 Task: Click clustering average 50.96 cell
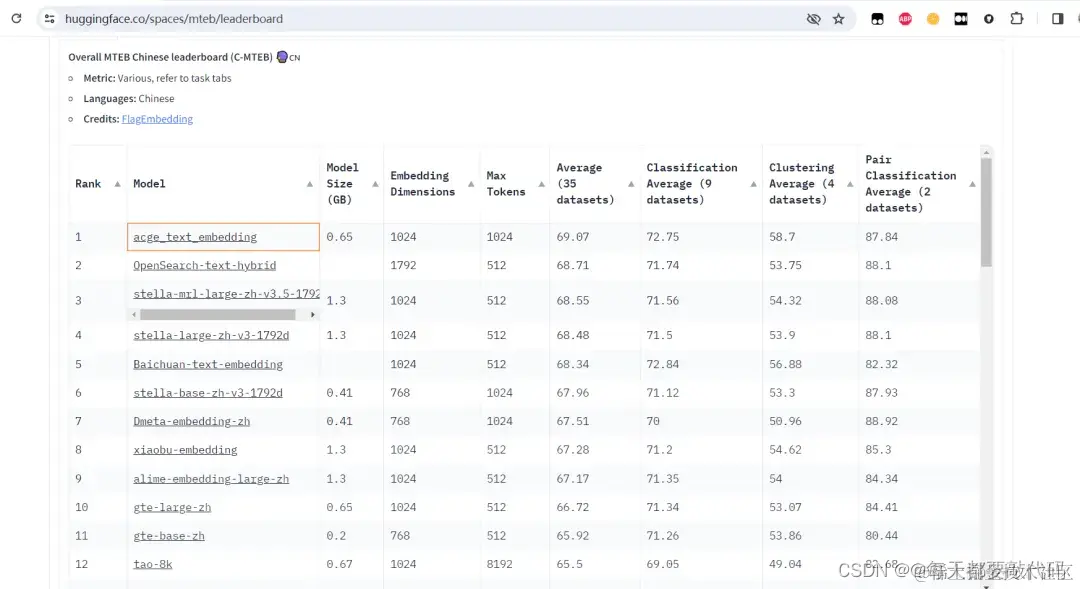pos(785,422)
